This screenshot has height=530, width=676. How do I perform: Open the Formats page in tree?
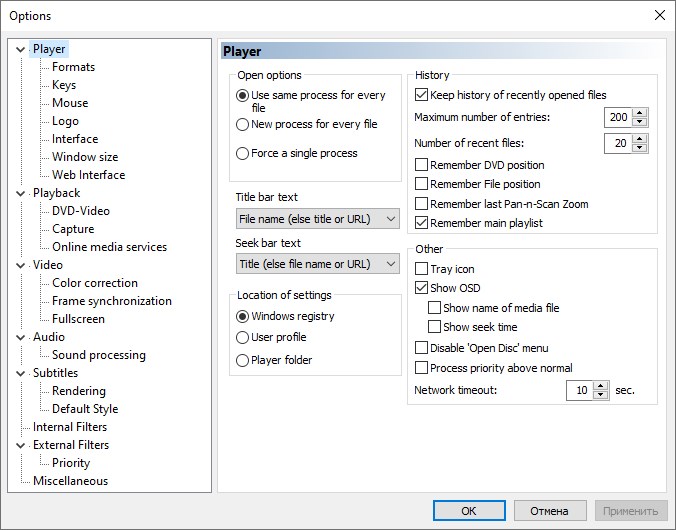(x=73, y=67)
